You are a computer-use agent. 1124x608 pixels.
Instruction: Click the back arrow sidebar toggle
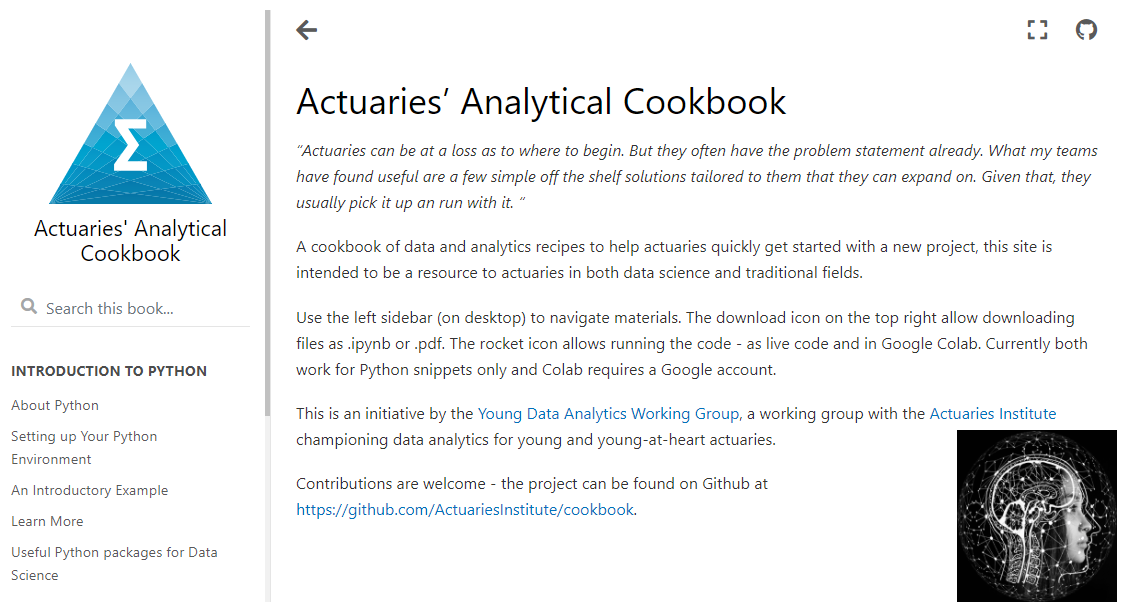307,30
